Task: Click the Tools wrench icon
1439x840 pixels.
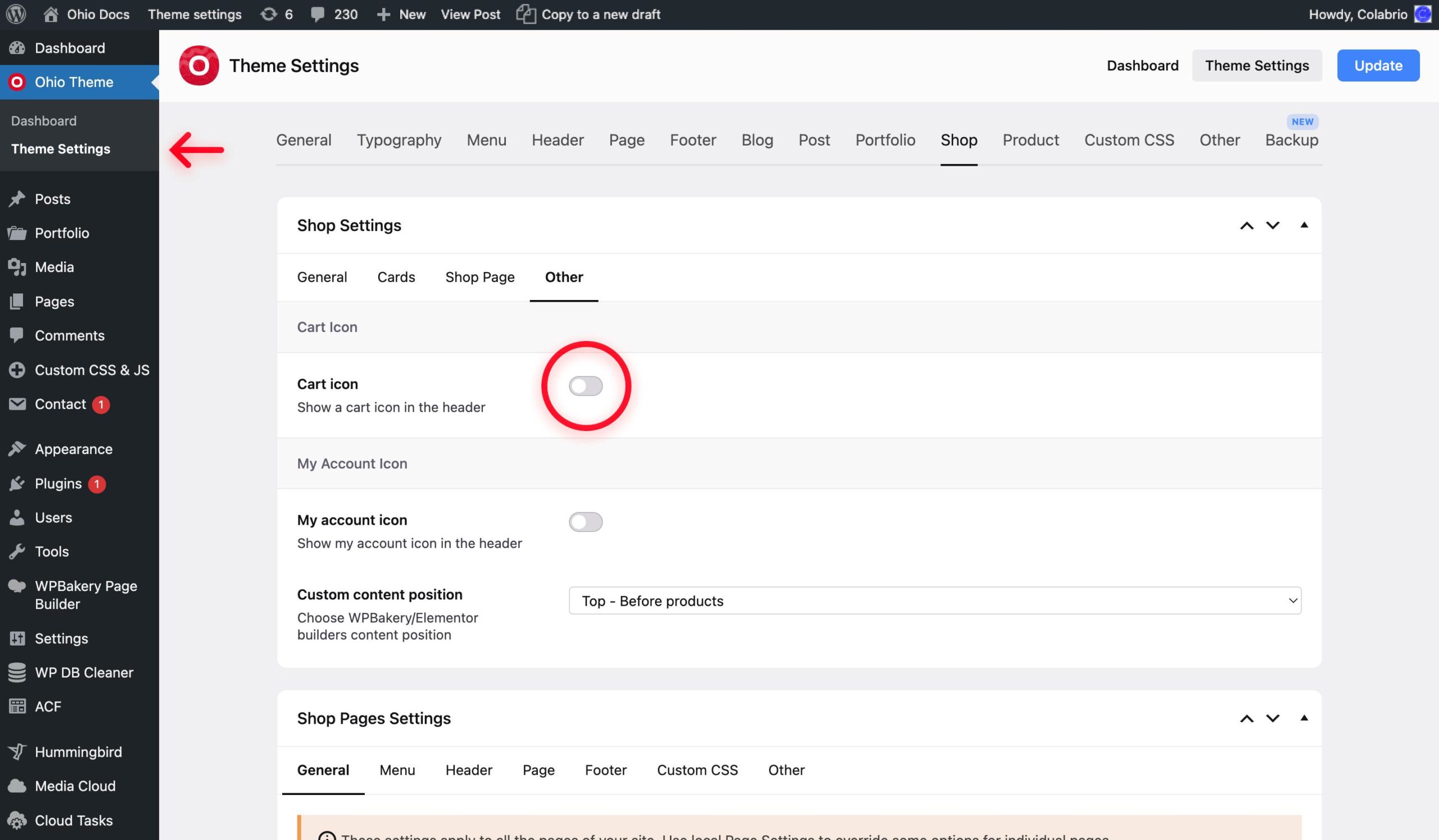Action: pyautogui.click(x=17, y=551)
